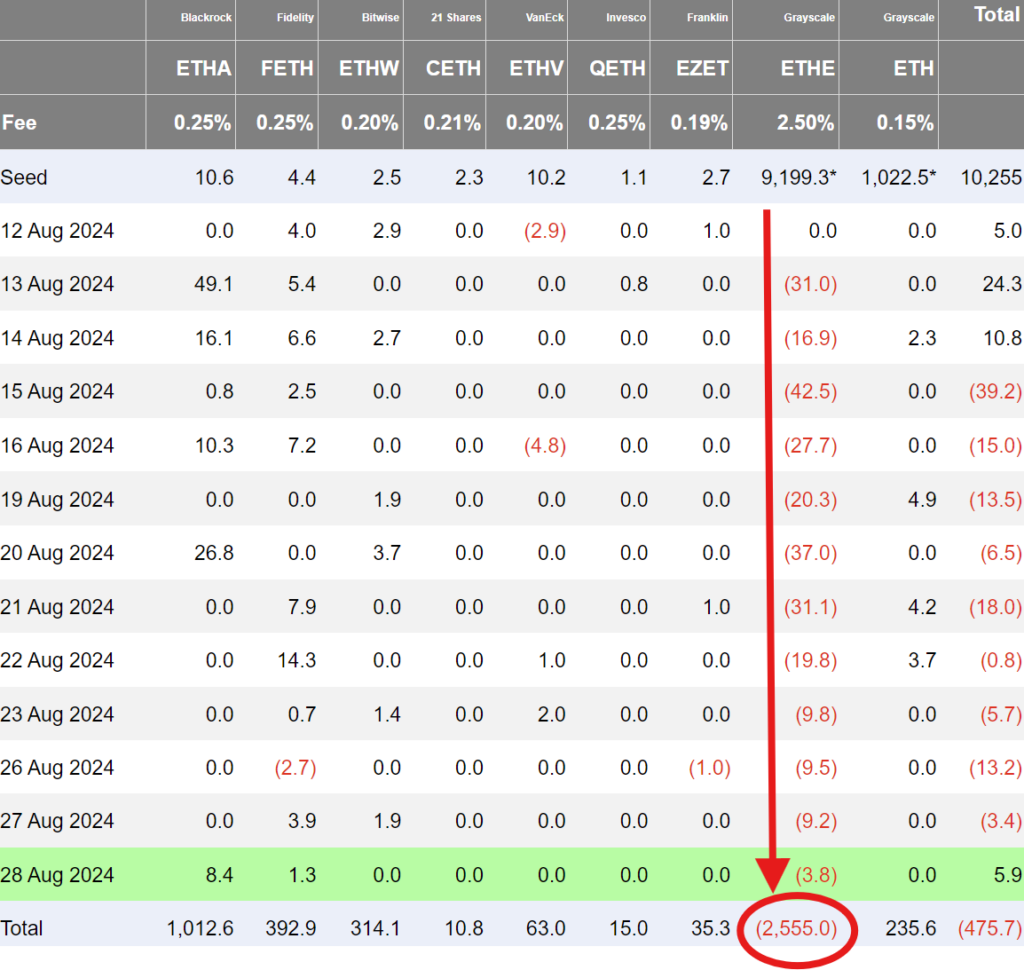Click the 14.3 Fidelity inflow value

(x=296, y=661)
